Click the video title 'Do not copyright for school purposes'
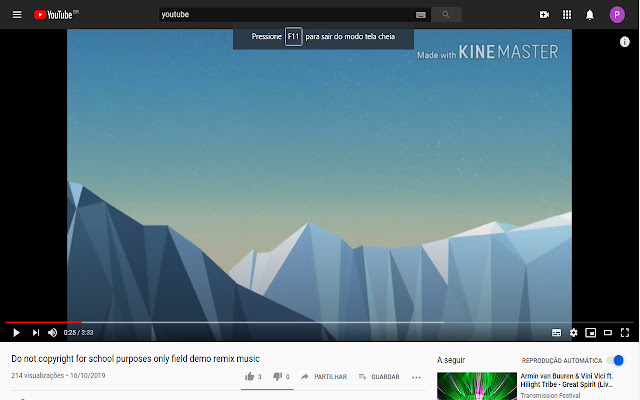The width and height of the screenshot is (640, 400). [136, 358]
